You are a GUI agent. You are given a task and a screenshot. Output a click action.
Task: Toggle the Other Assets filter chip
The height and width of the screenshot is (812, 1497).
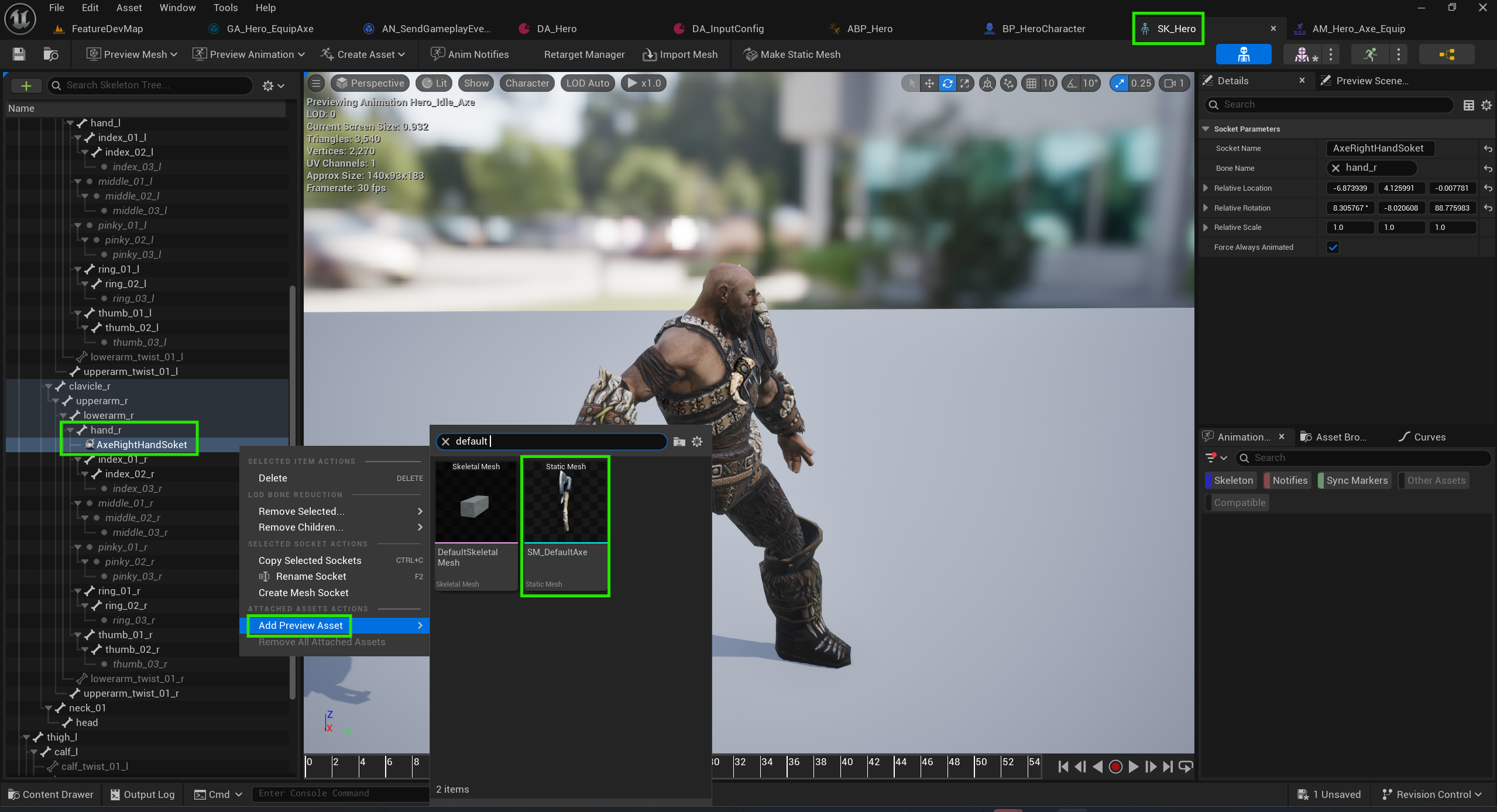tap(1434, 480)
